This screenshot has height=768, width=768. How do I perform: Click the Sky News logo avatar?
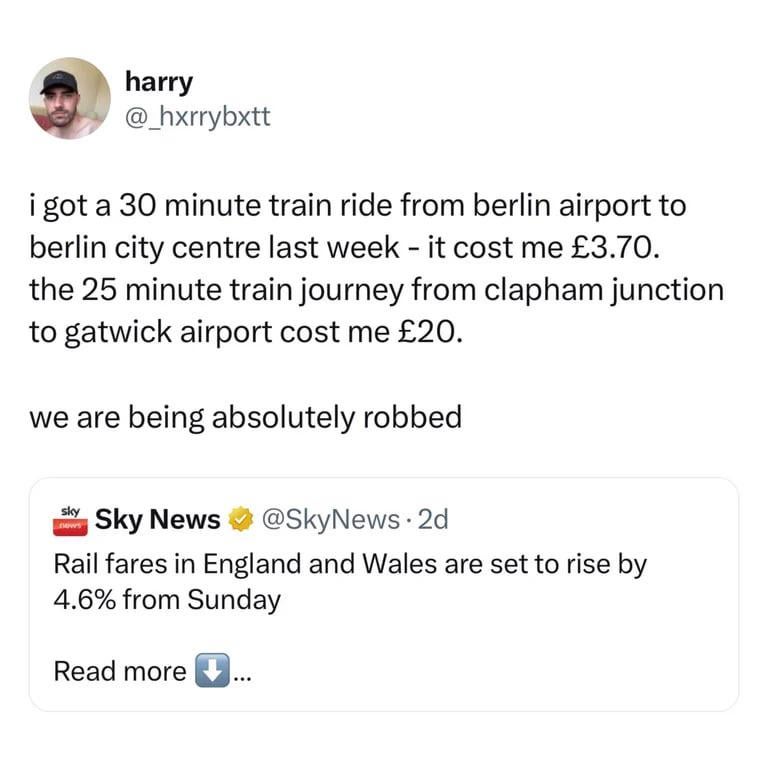[69, 519]
